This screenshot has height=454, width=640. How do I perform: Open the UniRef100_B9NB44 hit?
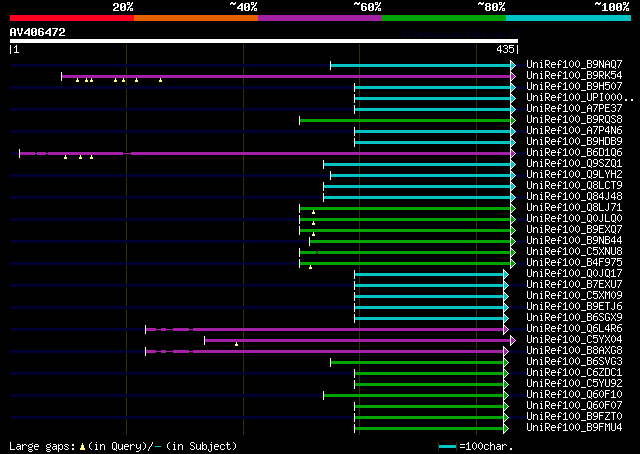pyautogui.click(x=574, y=241)
